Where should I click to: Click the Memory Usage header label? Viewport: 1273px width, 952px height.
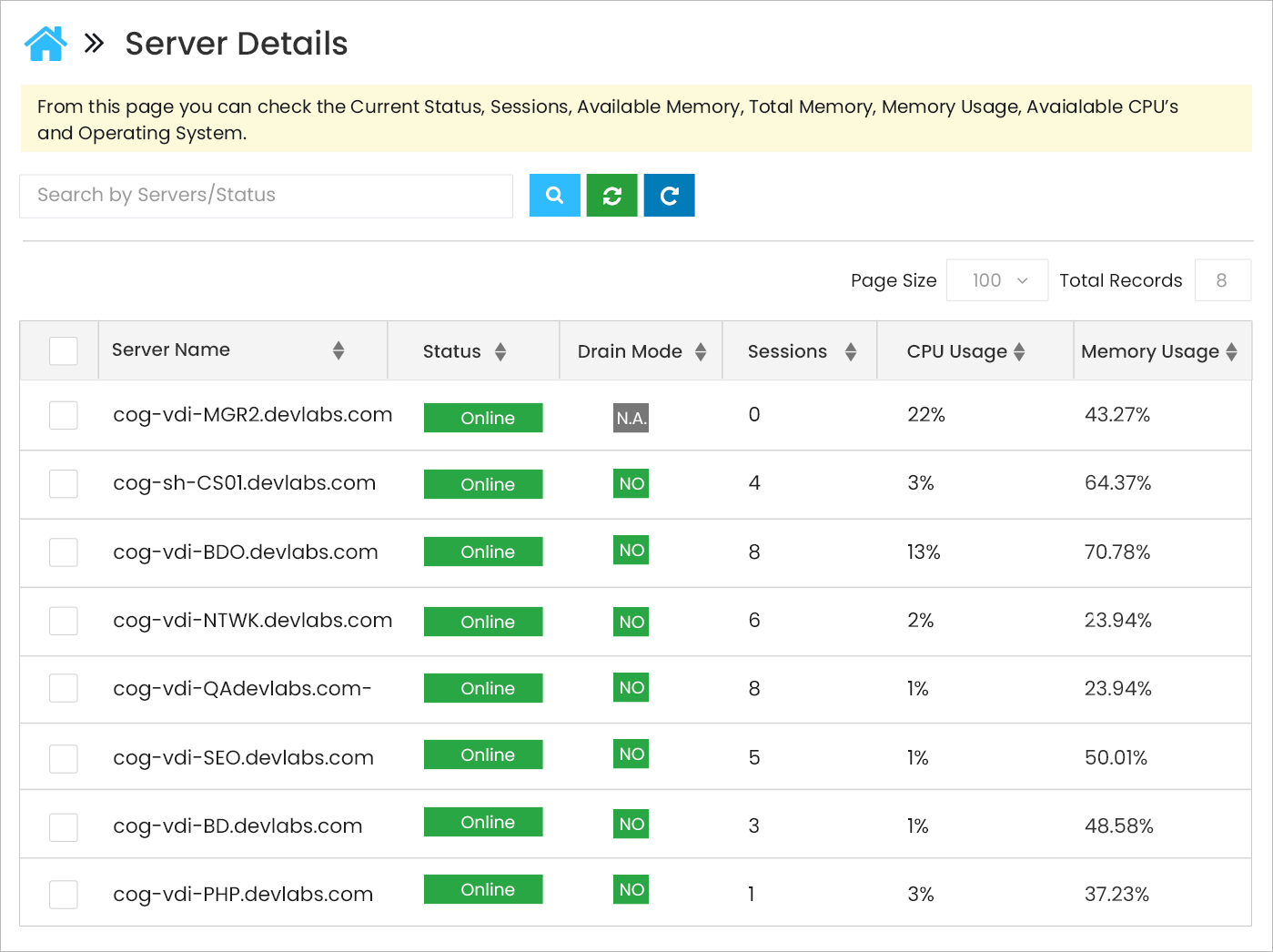pos(1150,351)
